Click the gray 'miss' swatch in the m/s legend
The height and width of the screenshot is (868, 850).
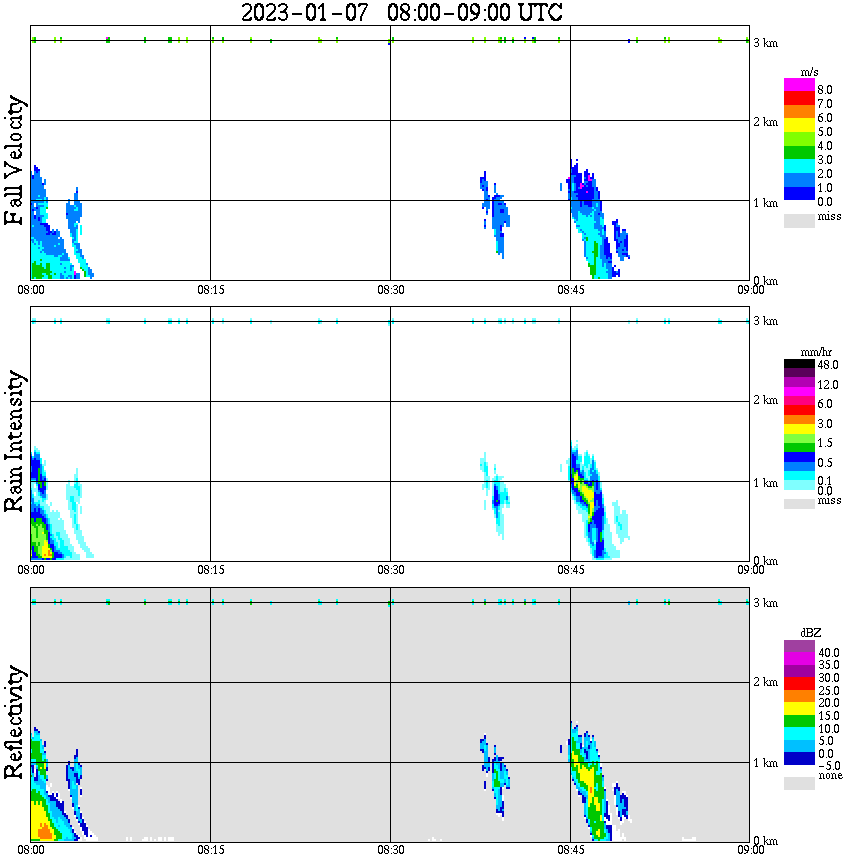799,220
